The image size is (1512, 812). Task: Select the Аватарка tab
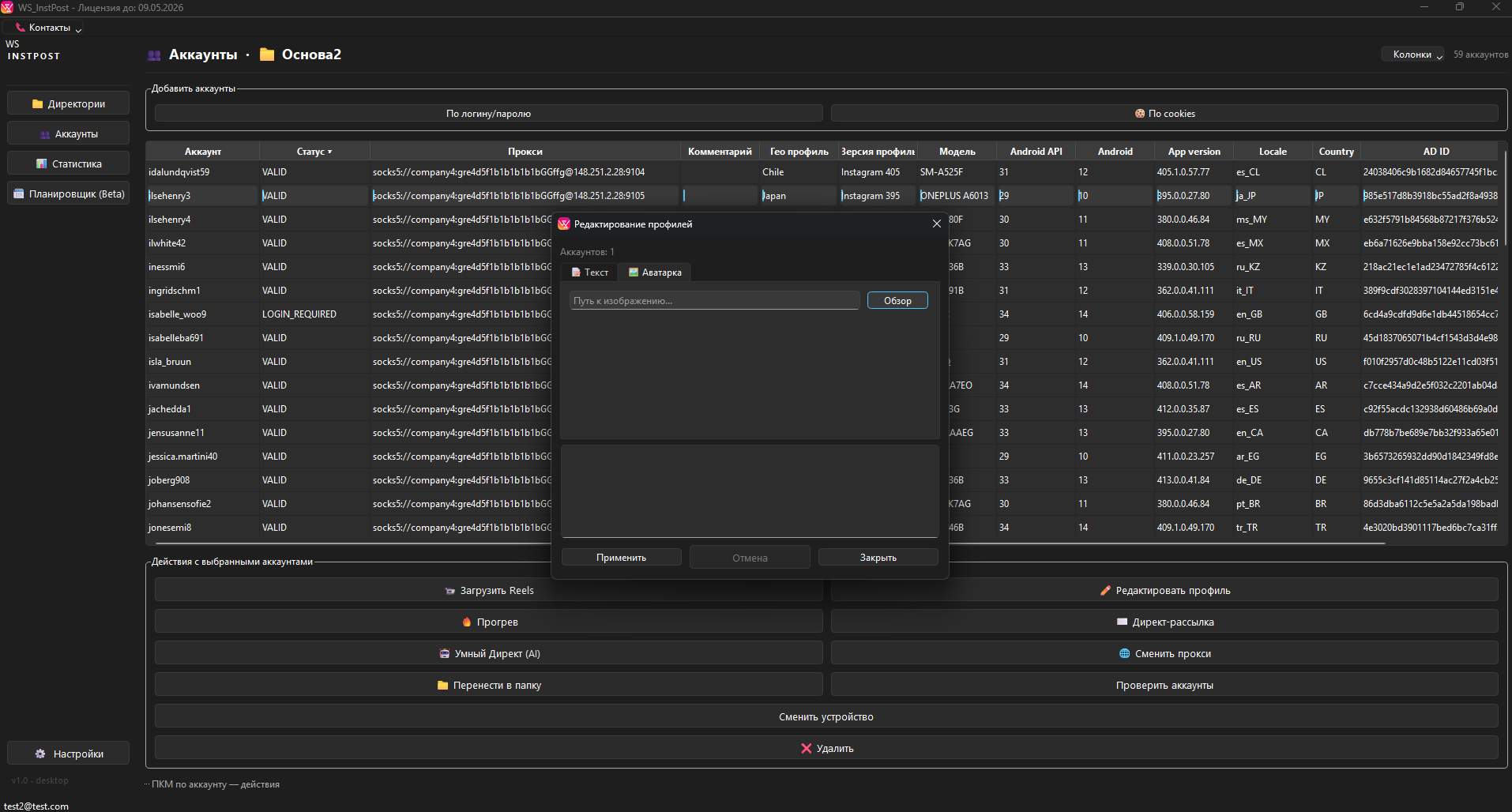pos(655,273)
